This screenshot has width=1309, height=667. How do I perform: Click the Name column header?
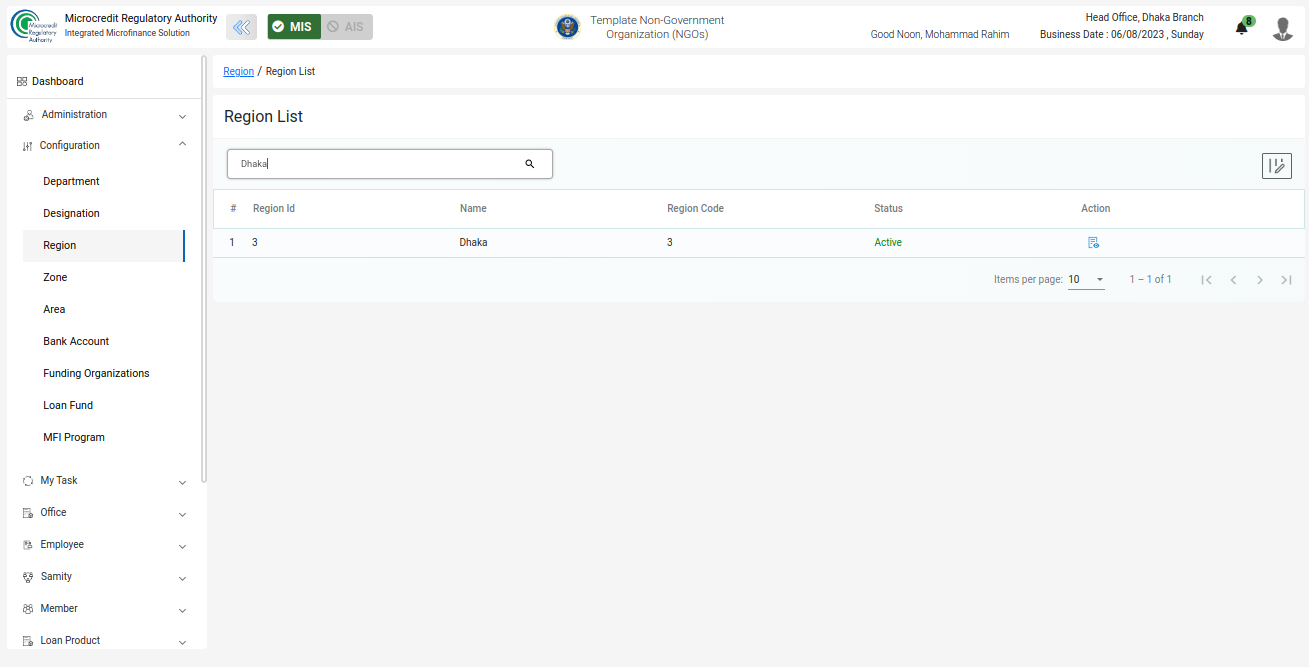click(x=473, y=208)
